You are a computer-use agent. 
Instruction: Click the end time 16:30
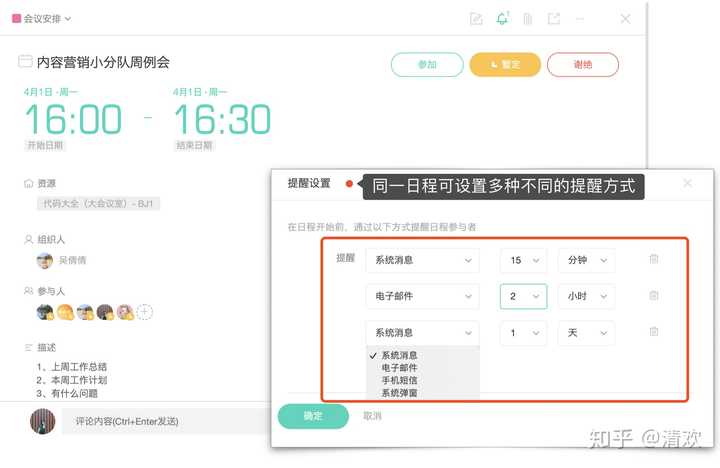pyautogui.click(x=222, y=119)
